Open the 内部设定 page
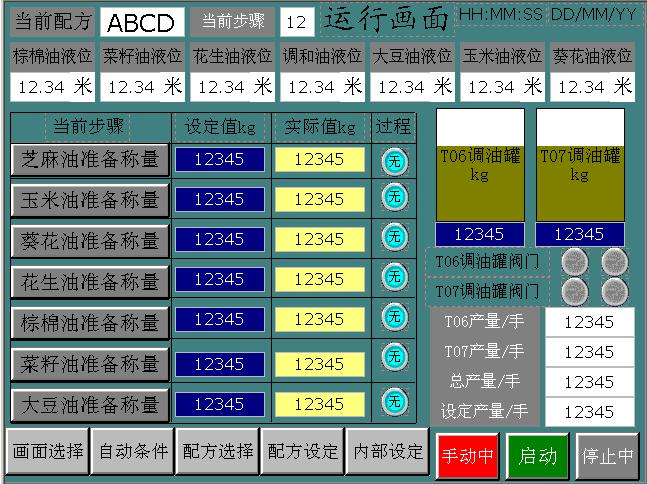The image size is (647, 484). pos(387,451)
